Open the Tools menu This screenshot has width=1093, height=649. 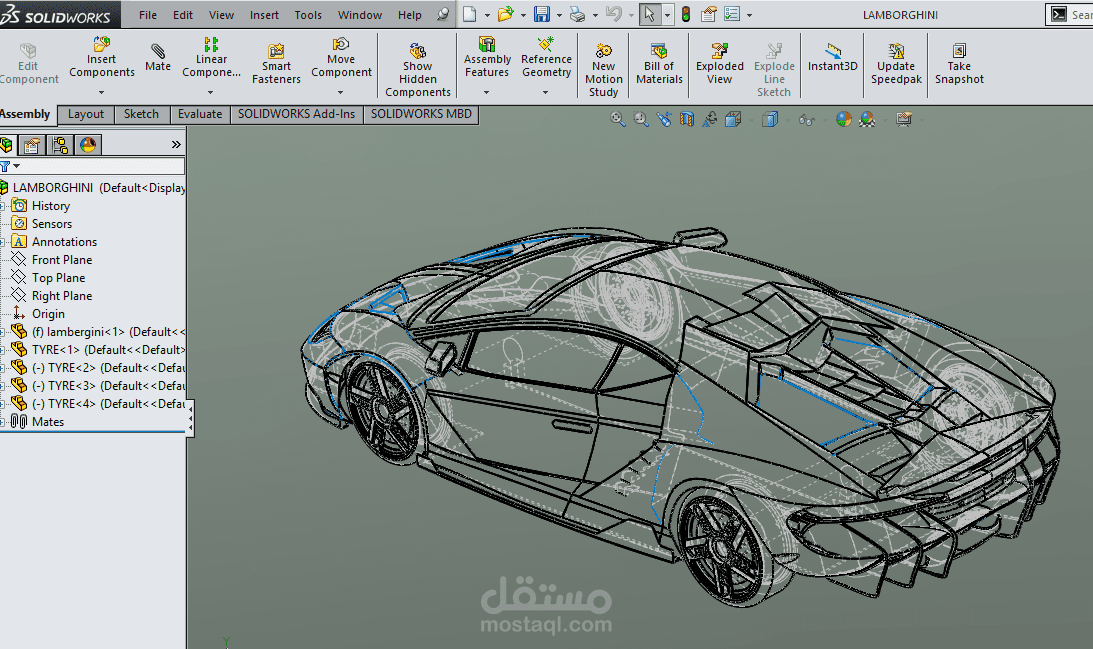coord(307,15)
